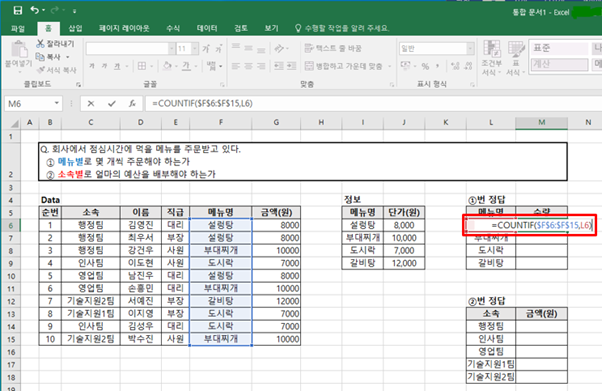Cancel formula entry with X

[91, 103]
